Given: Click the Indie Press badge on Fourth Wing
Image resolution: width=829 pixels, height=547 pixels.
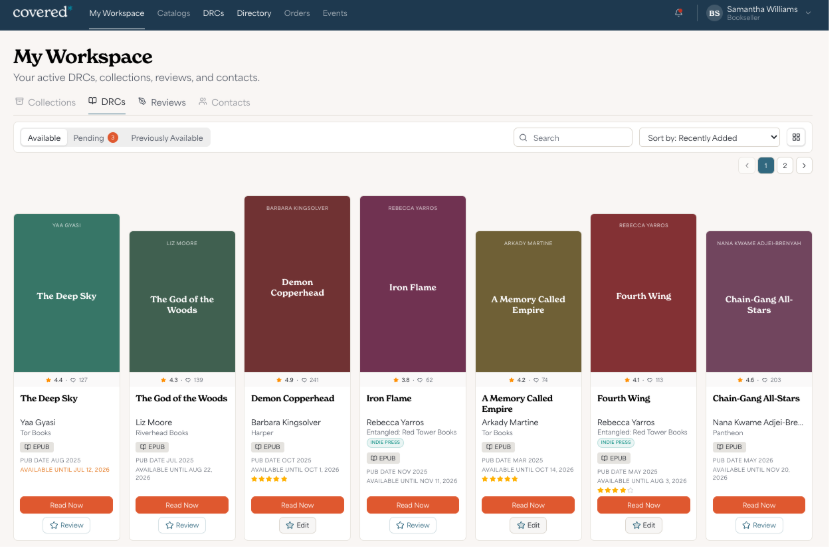Looking at the screenshot, I should (615, 442).
